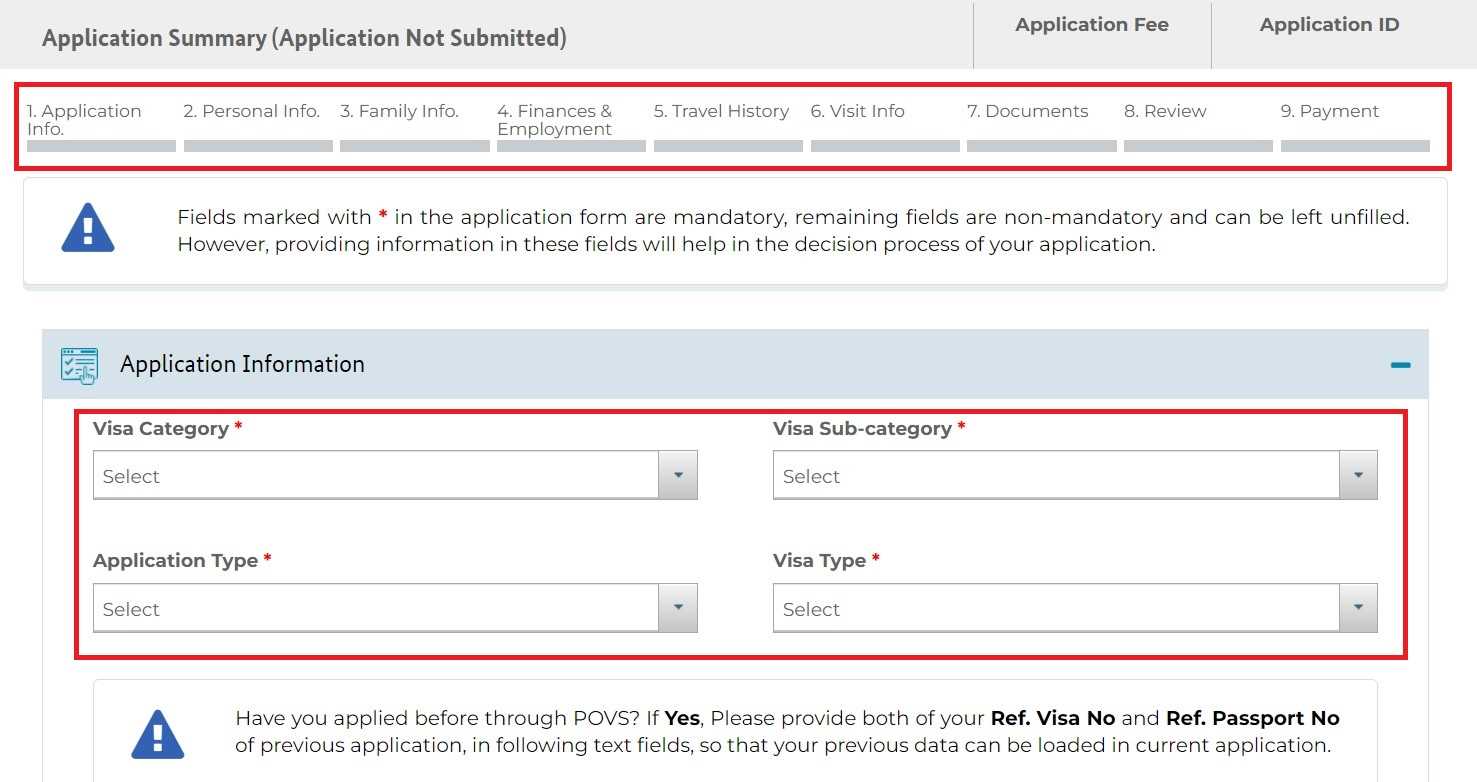Screen dimensions: 1477x782
Task: Click the Application Information form icon
Action: click(79, 365)
